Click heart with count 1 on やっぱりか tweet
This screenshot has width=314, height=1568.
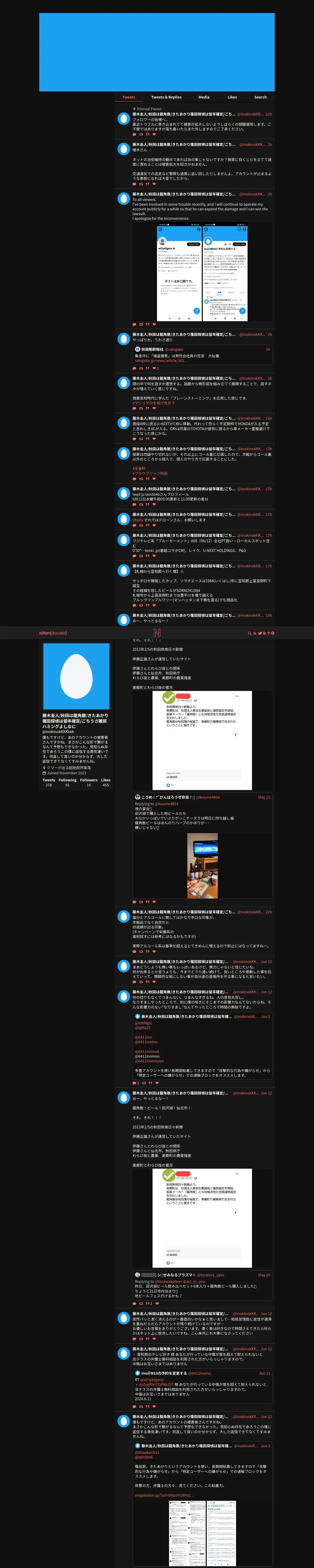pyautogui.click(x=155, y=368)
